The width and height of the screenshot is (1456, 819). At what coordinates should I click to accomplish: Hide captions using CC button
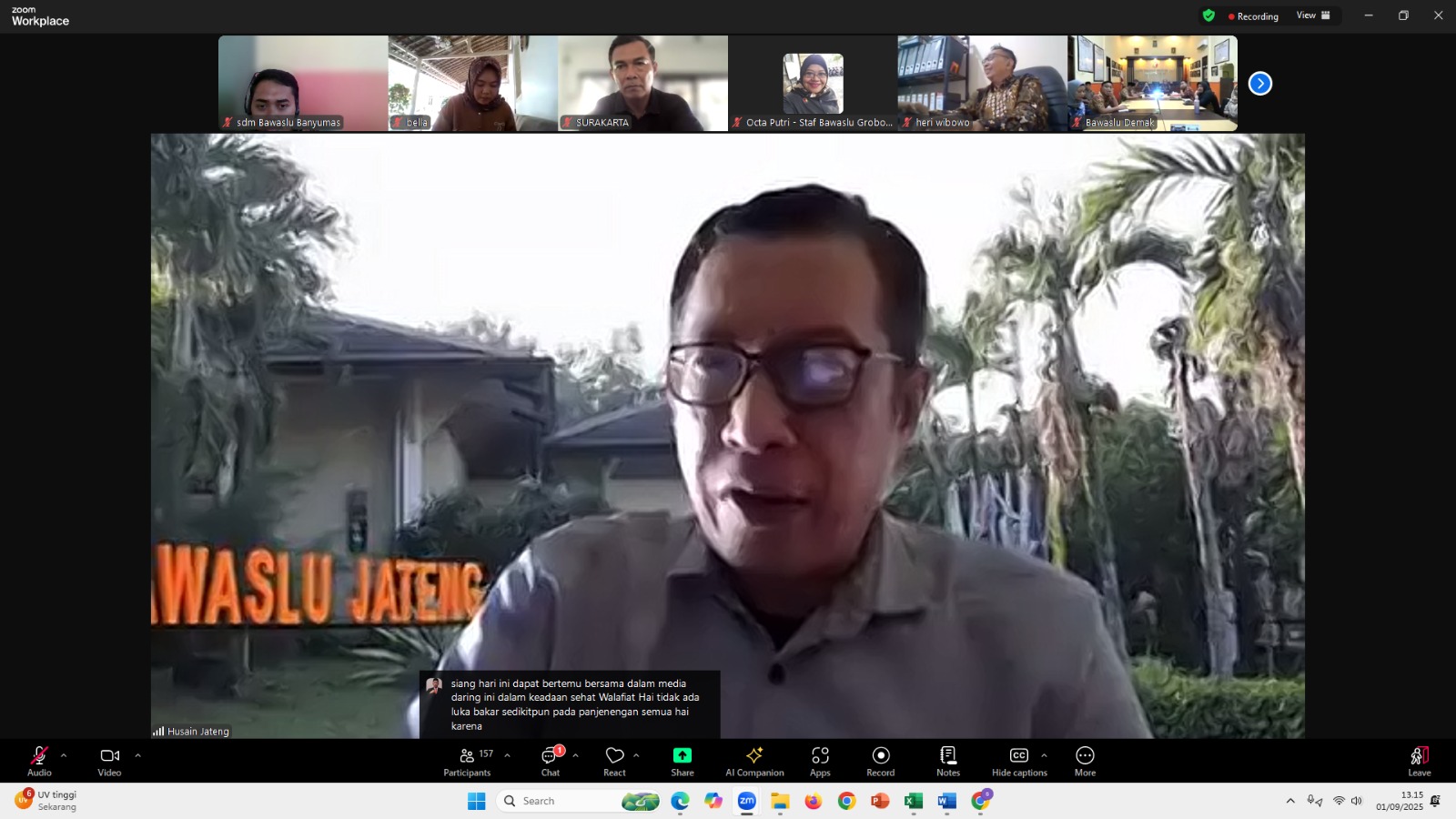1018,761
